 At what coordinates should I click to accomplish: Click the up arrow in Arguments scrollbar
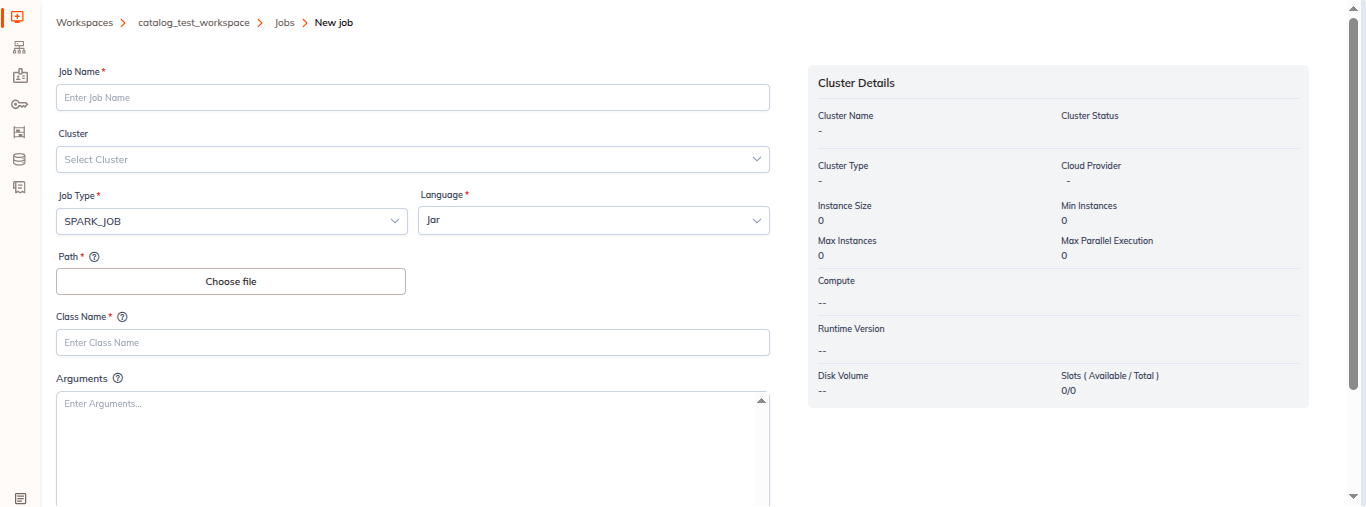pyautogui.click(x=762, y=400)
